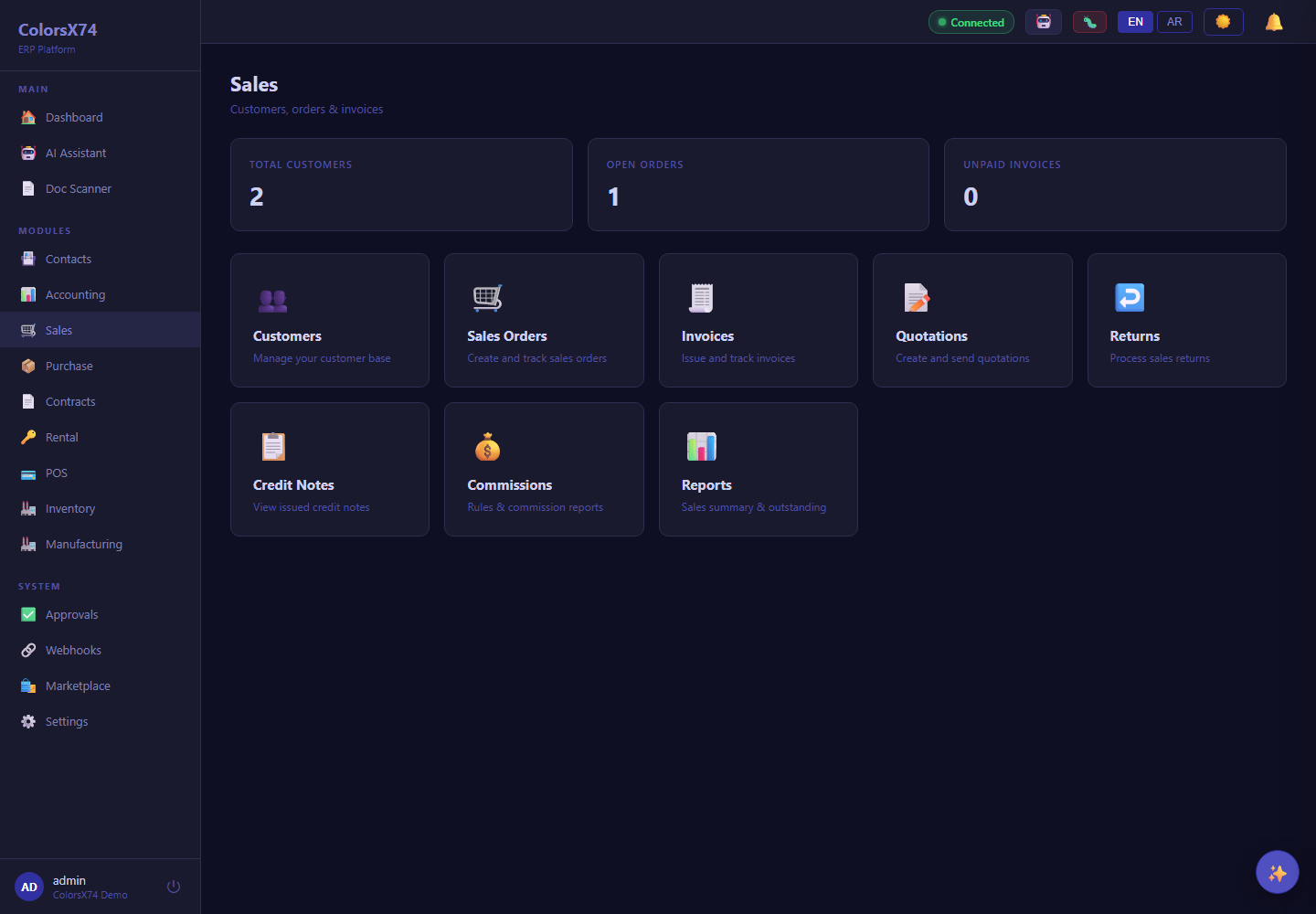Screen dimensions: 1316x914
Task: Click the Manufacturing factory icon
Action: (28, 544)
